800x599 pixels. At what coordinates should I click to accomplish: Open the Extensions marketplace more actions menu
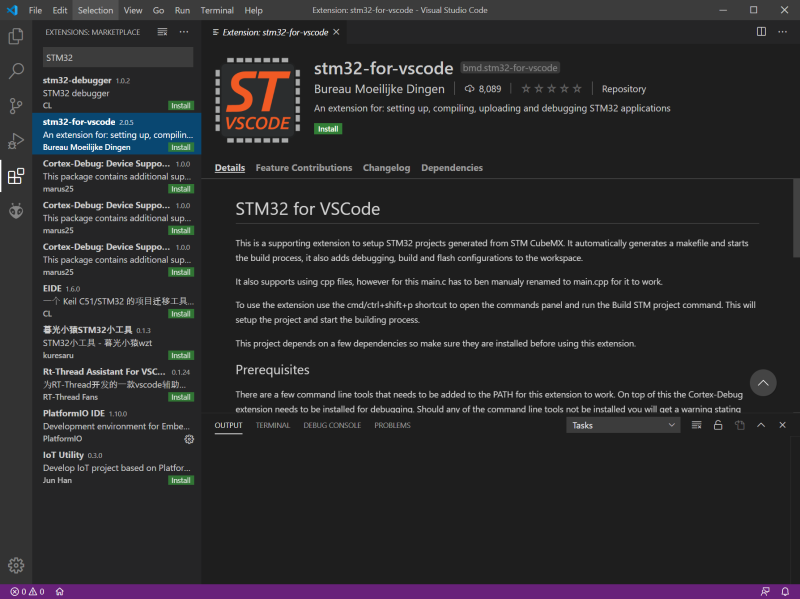click(183, 31)
